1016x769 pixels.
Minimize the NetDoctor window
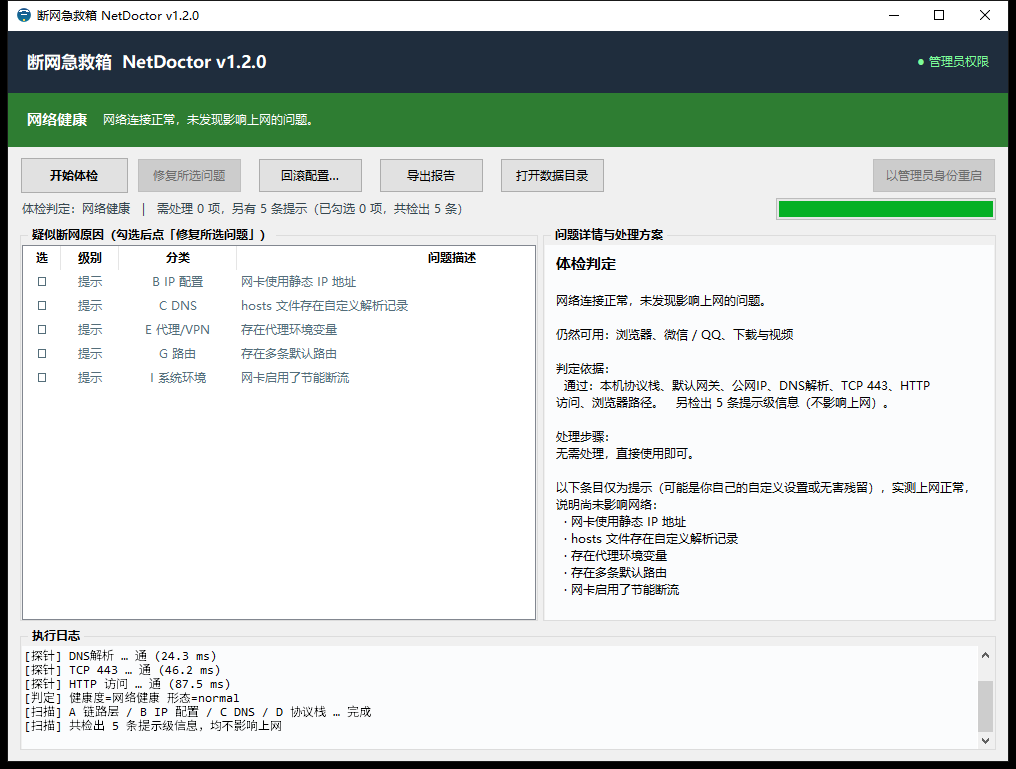894,15
